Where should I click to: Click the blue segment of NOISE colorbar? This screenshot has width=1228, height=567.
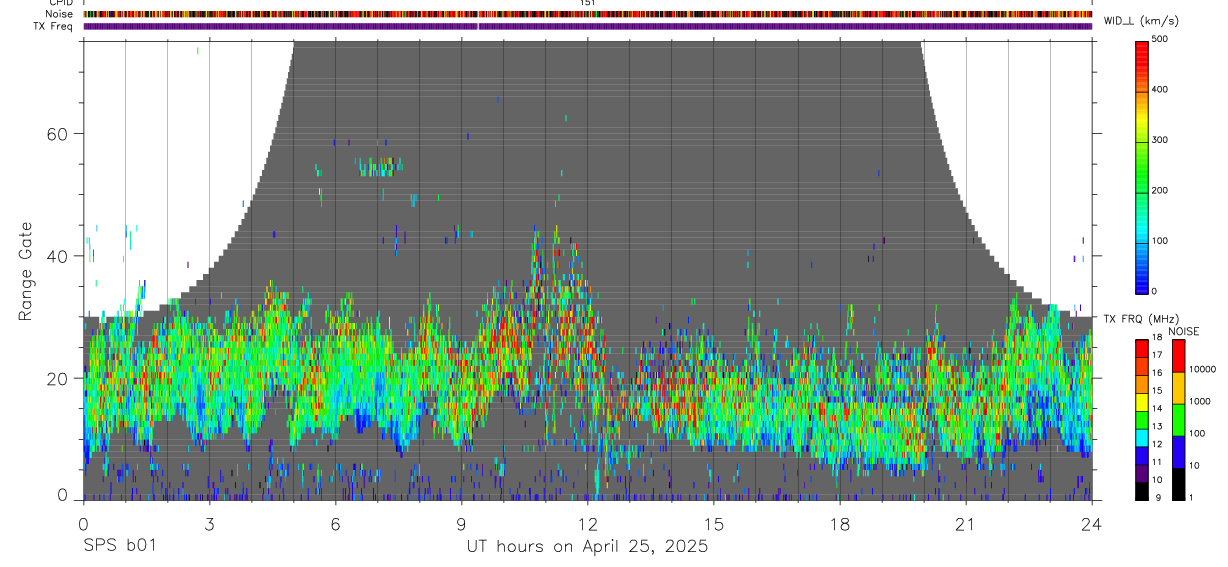tap(1177, 452)
